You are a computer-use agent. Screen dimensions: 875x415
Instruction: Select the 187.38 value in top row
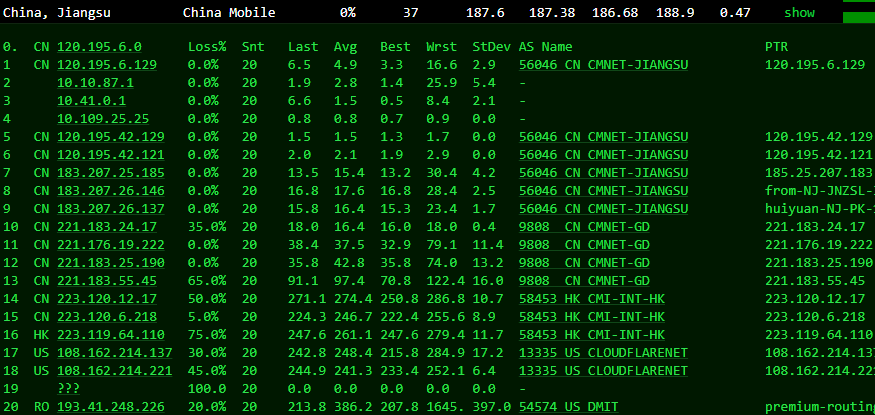552,13
